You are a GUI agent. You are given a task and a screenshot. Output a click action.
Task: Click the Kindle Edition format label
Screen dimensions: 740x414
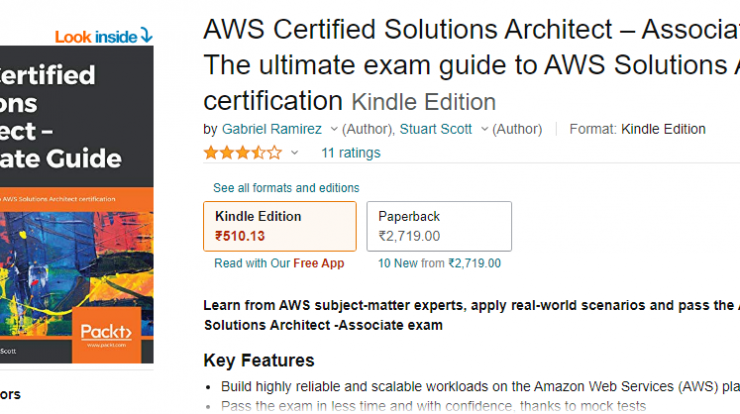[258, 216]
